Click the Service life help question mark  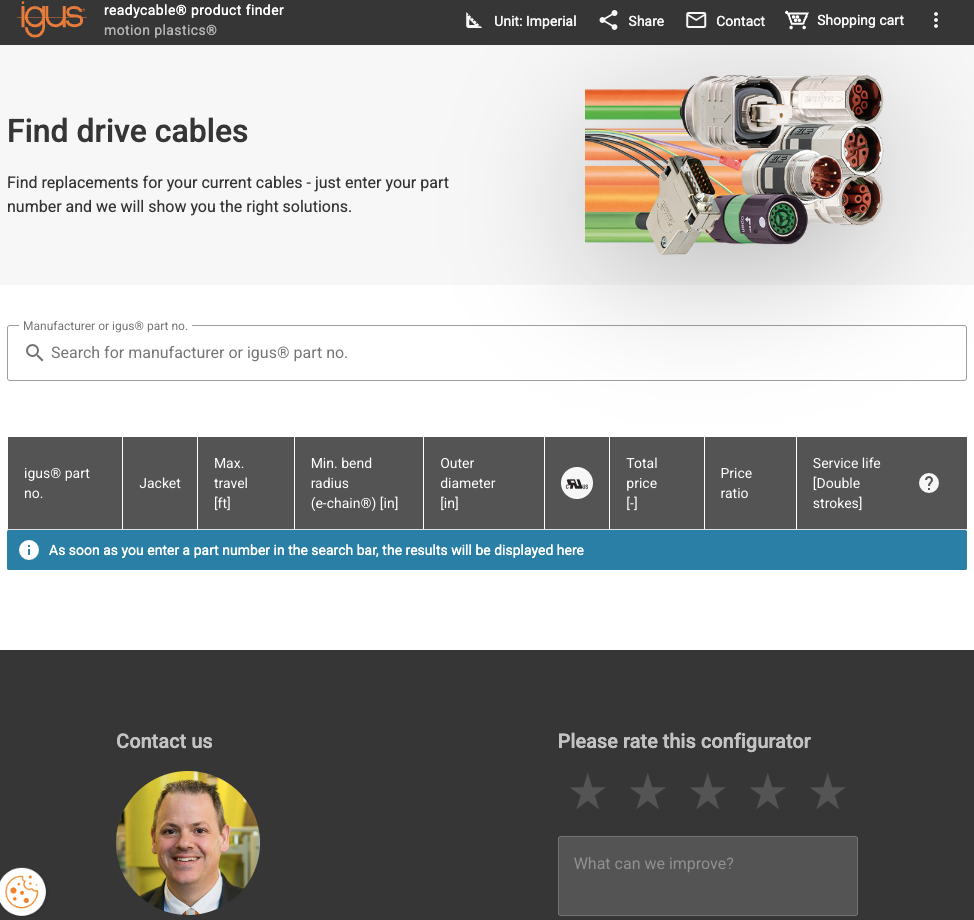[928, 482]
